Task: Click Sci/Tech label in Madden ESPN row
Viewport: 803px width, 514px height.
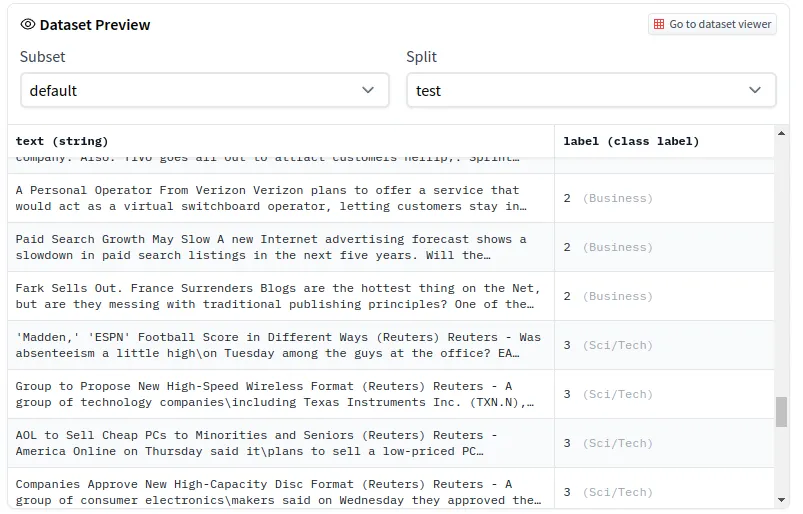Action: 618,346
